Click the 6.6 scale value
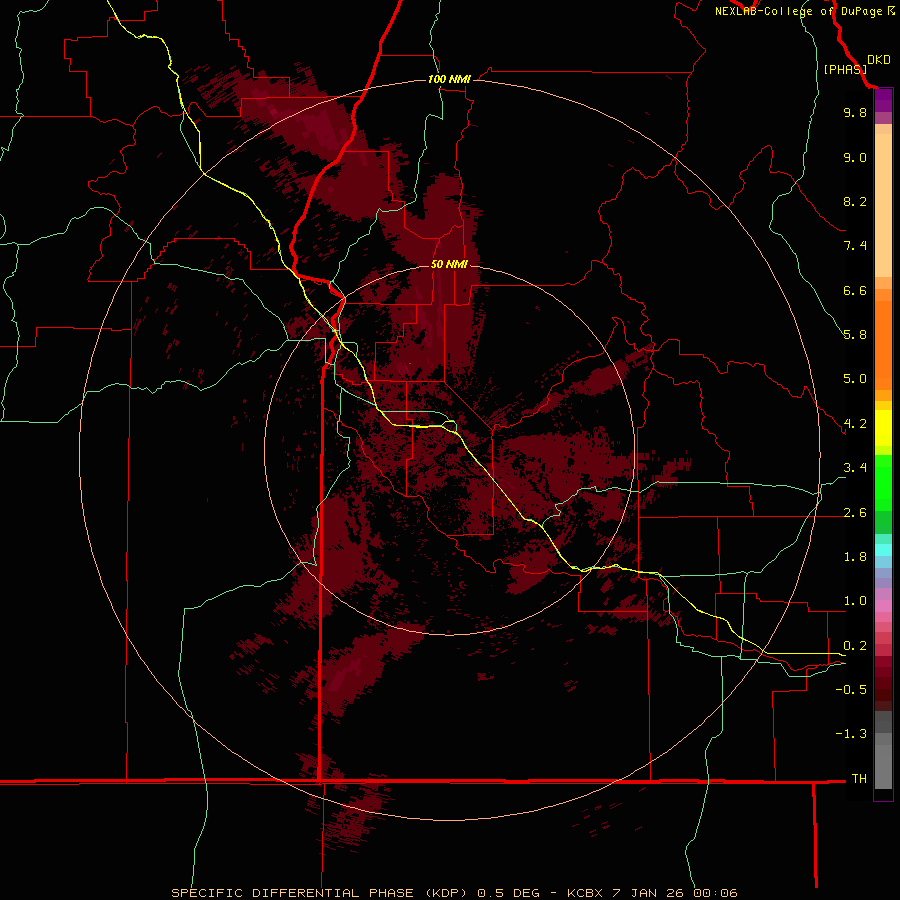This screenshot has width=900, height=900. click(855, 290)
